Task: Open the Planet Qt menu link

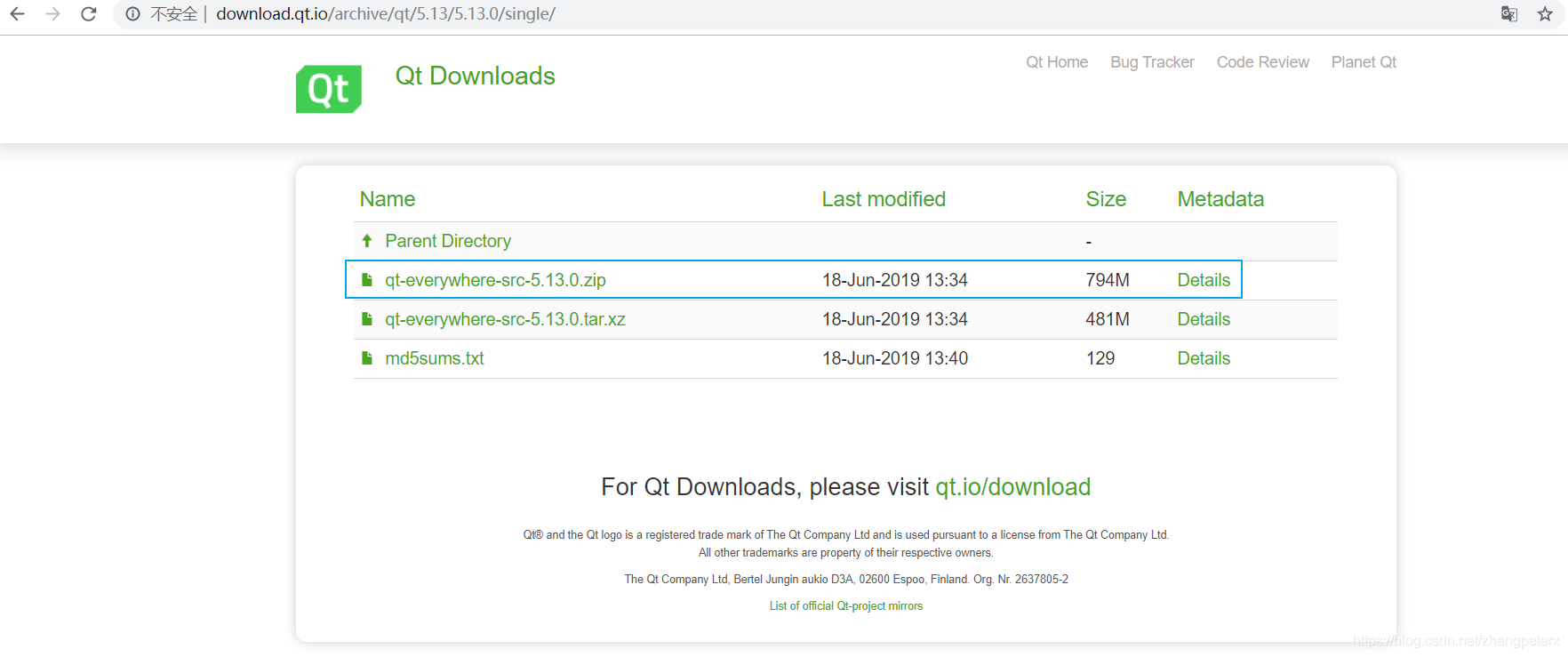Action: pyautogui.click(x=1364, y=62)
